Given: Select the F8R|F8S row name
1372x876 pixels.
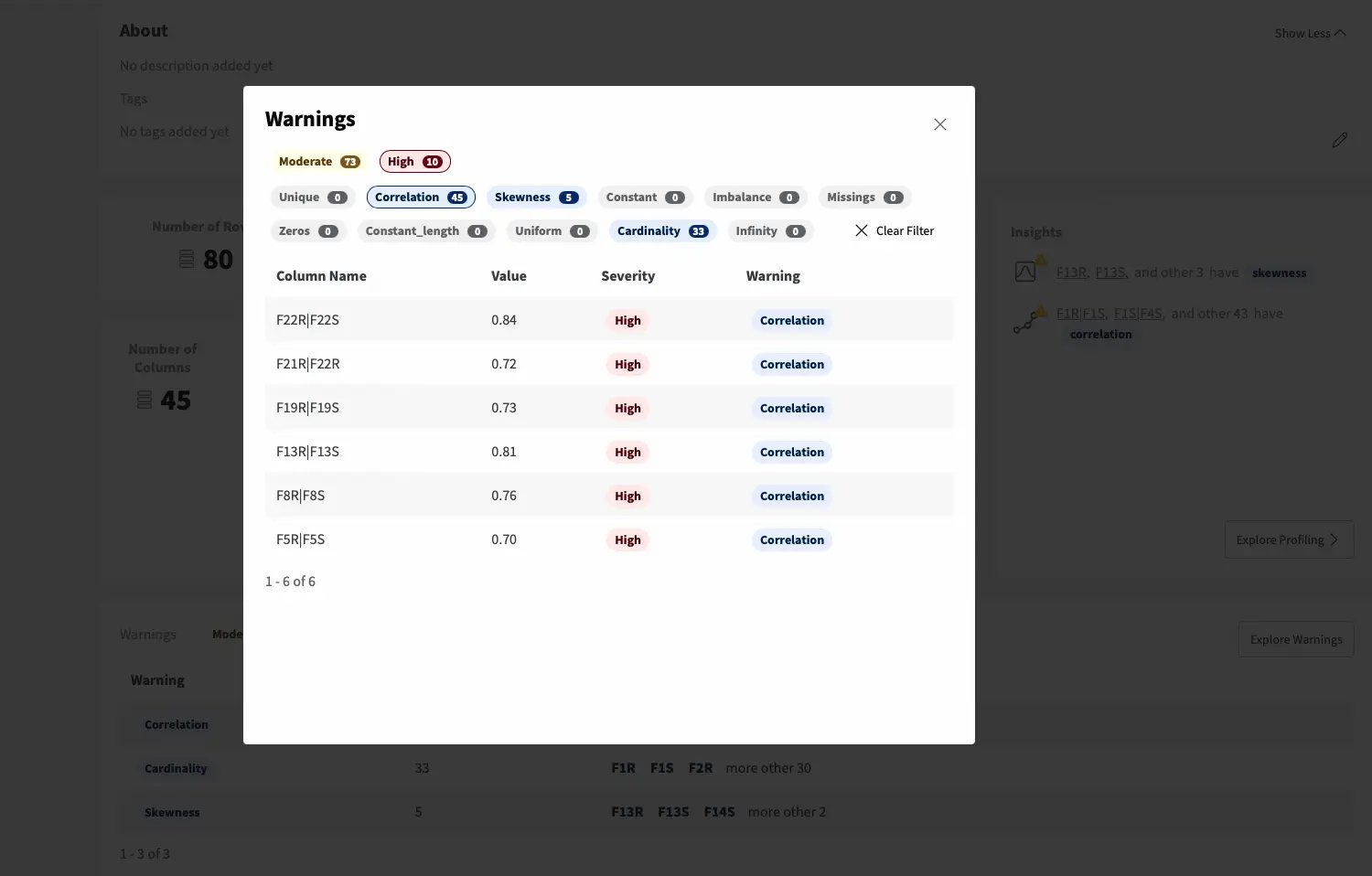Looking at the screenshot, I should point(300,496).
